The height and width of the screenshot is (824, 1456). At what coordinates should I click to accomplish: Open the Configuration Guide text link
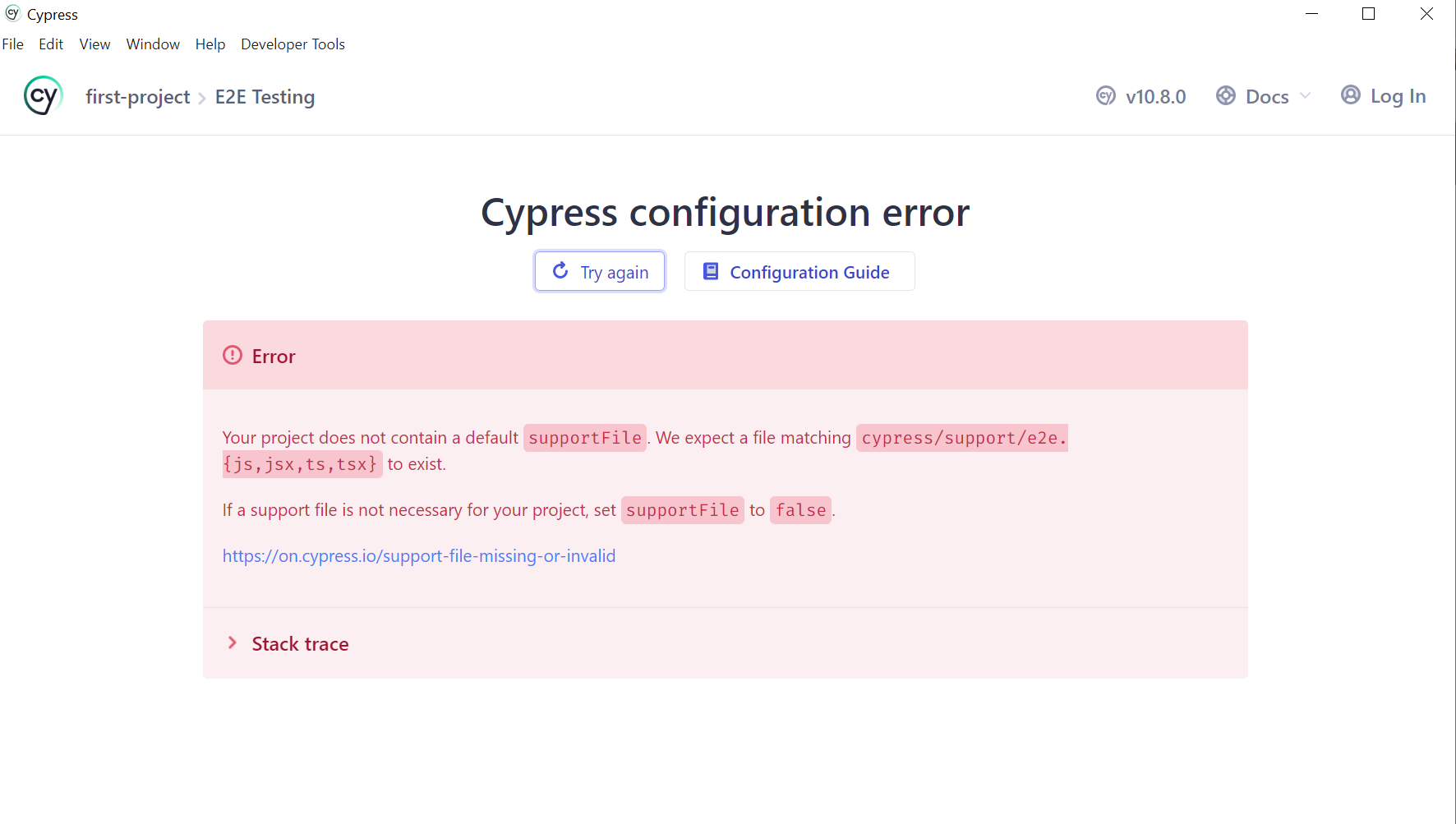click(809, 272)
